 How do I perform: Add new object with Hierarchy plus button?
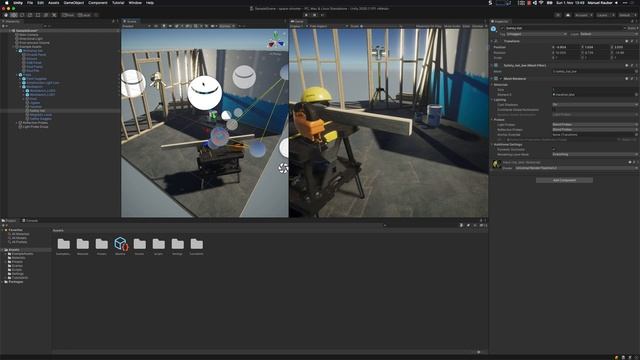tap(4, 26)
